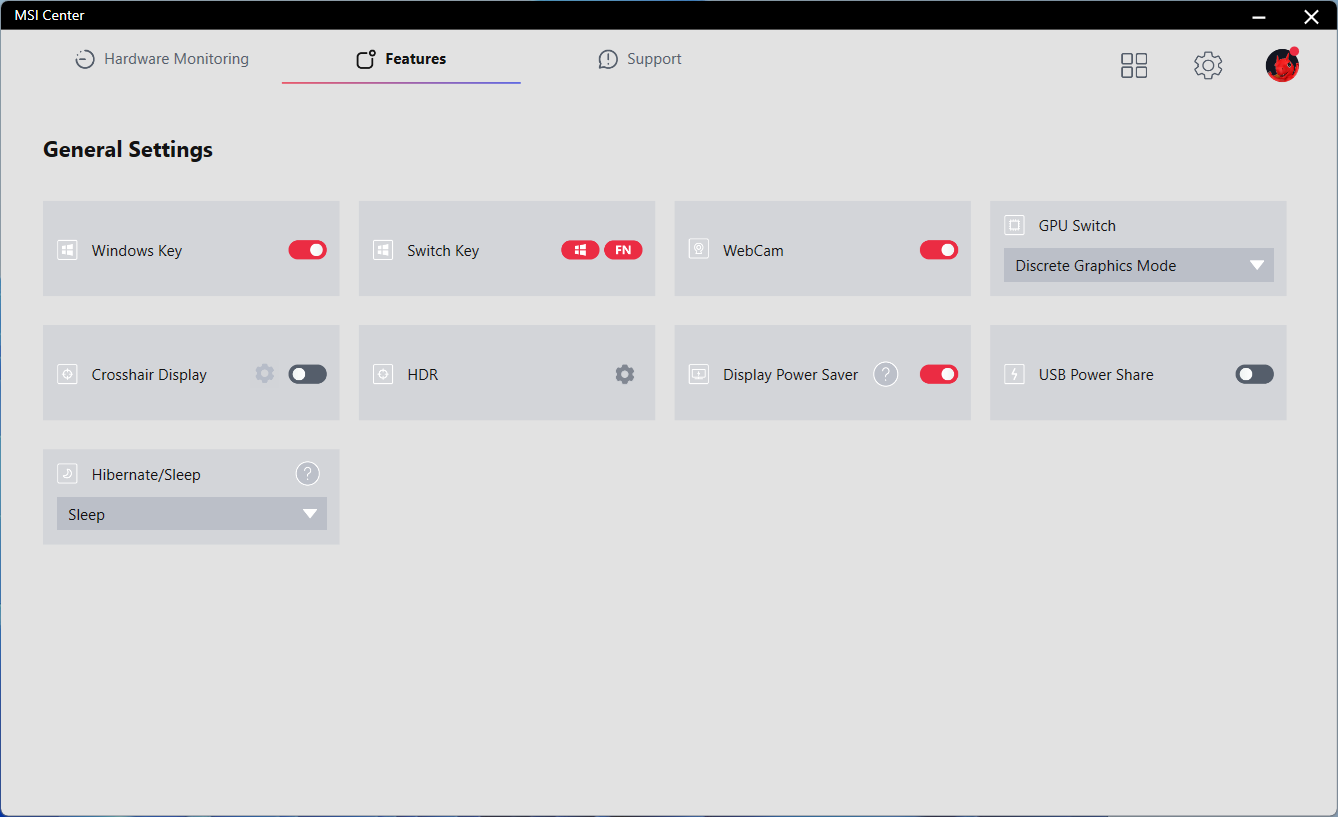1338x817 pixels.
Task: Click the Hardware Monitoring gauge icon
Action: 85,59
